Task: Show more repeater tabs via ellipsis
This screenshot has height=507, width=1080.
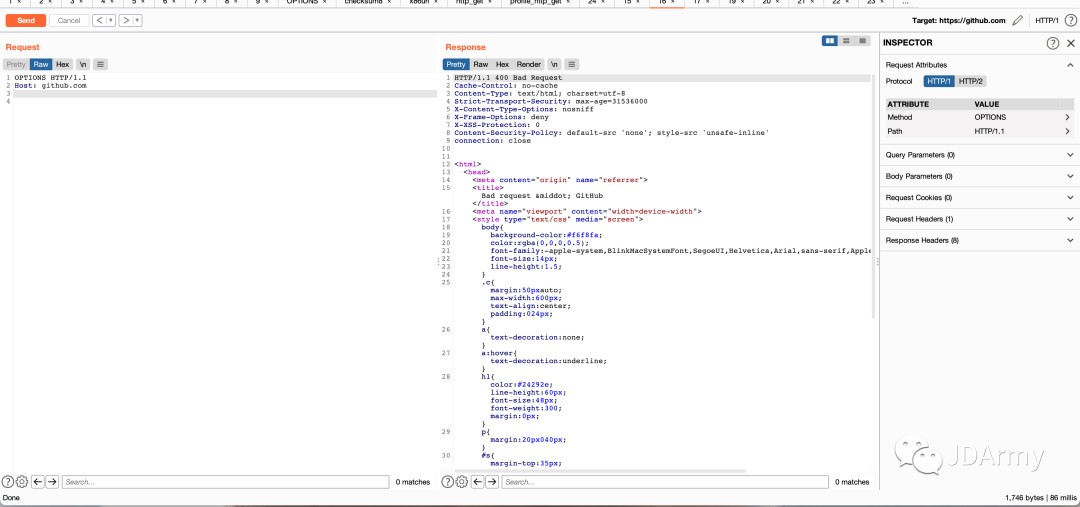Action: click(x=906, y=3)
